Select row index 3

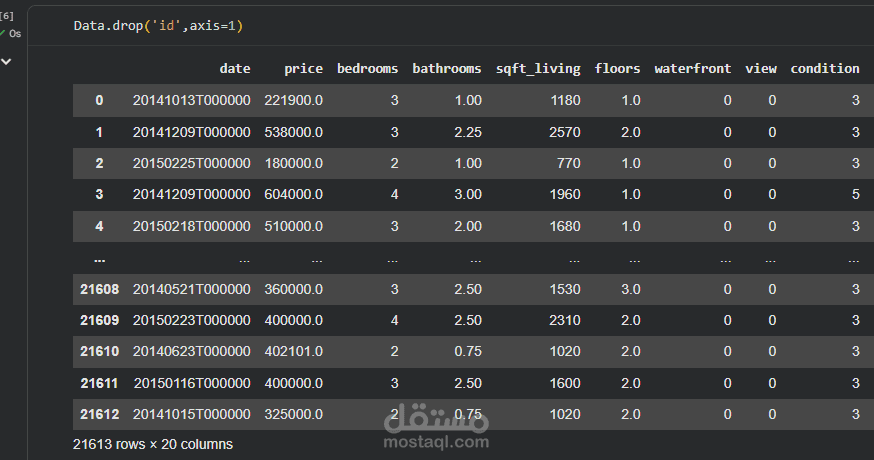[x=99, y=195]
